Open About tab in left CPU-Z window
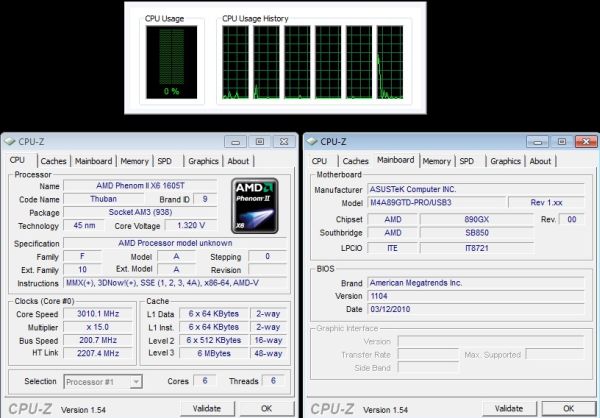Screen dimensions: 600x418 238,161
